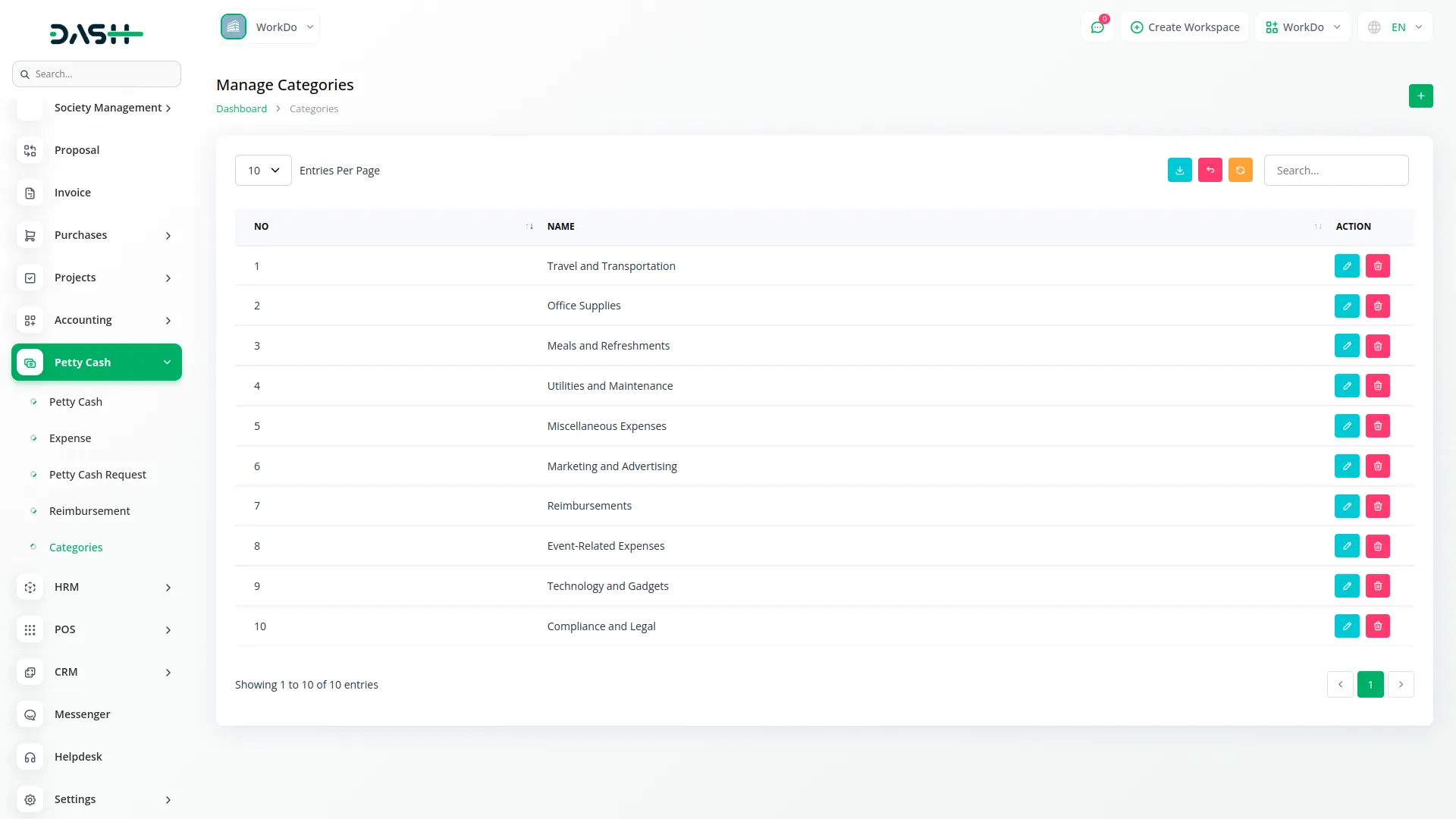Click the Dashboard breadcrumb link
The image size is (1456, 819).
click(x=241, y=108)
